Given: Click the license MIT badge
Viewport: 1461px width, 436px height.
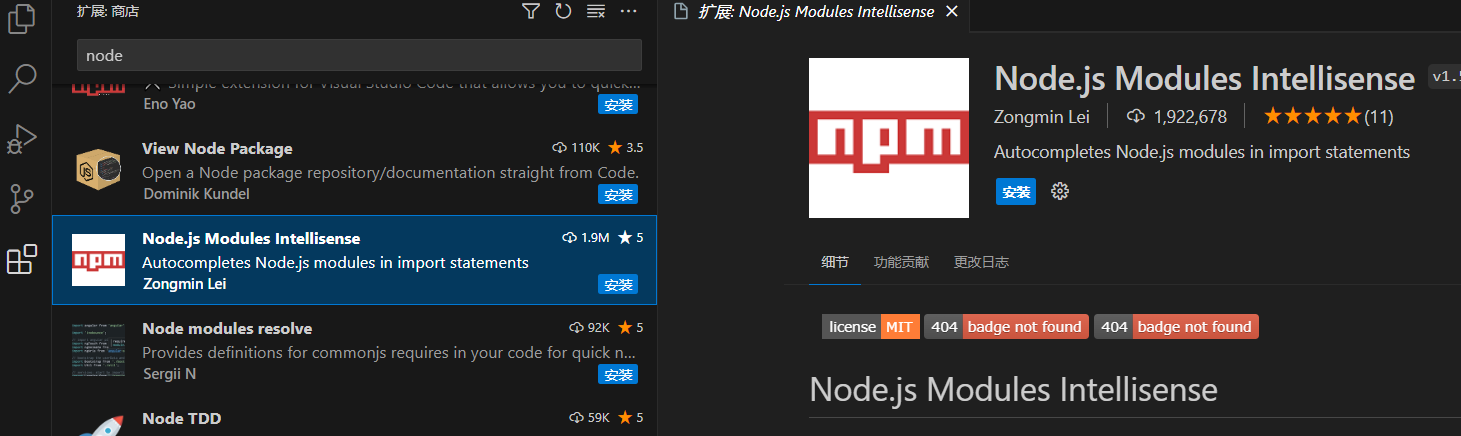Looking at the screenshot, I should pyautogui.click(x=870, y=326).
